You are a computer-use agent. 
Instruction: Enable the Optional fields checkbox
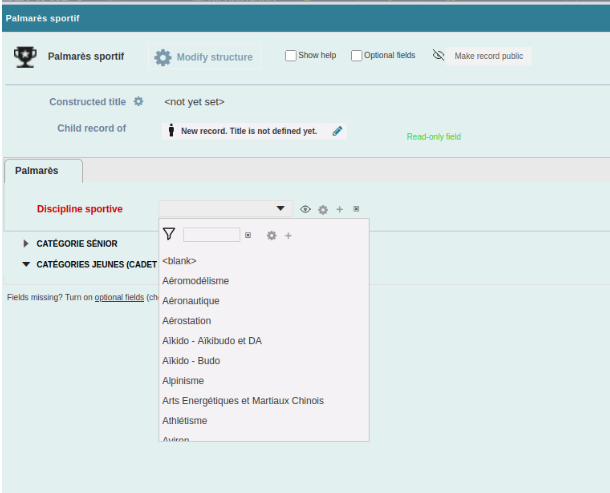[356, 56]
